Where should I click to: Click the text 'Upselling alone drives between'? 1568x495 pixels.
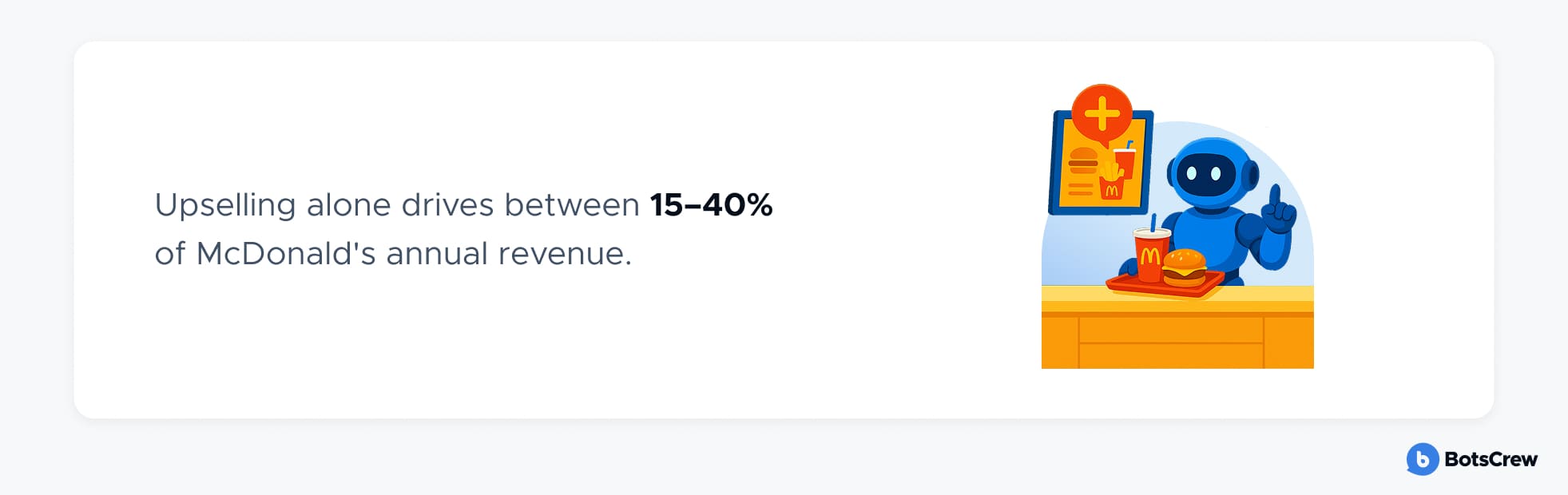coord(397,205)
